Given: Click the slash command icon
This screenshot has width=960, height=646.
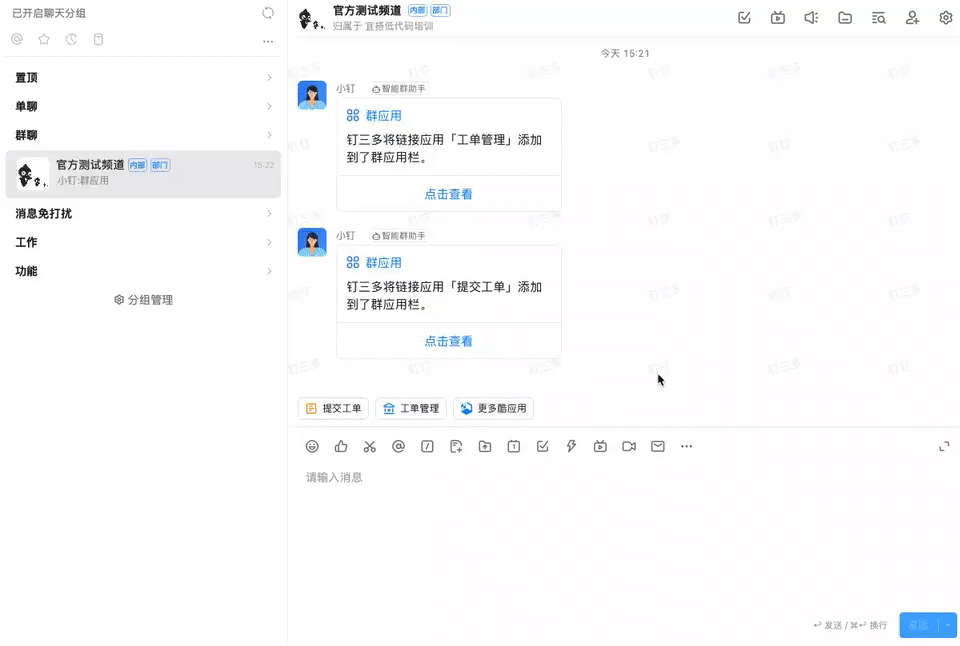Looking at the screenshot, I should [427, 446].
